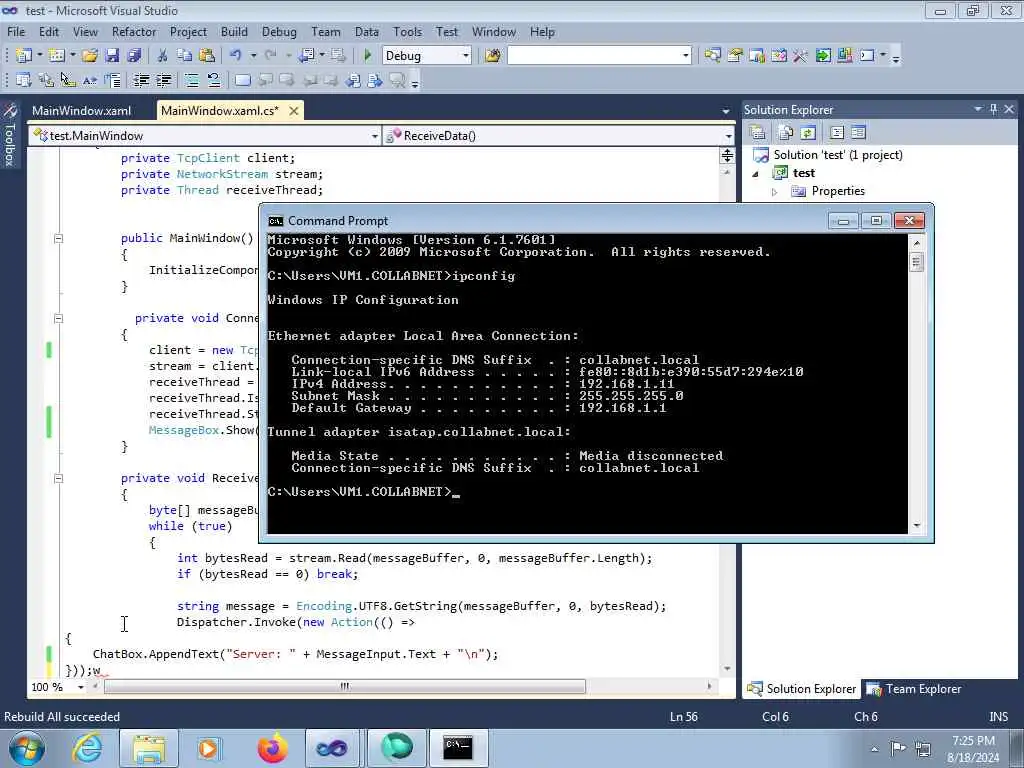Open the Refactor menu

coord(134,31)
